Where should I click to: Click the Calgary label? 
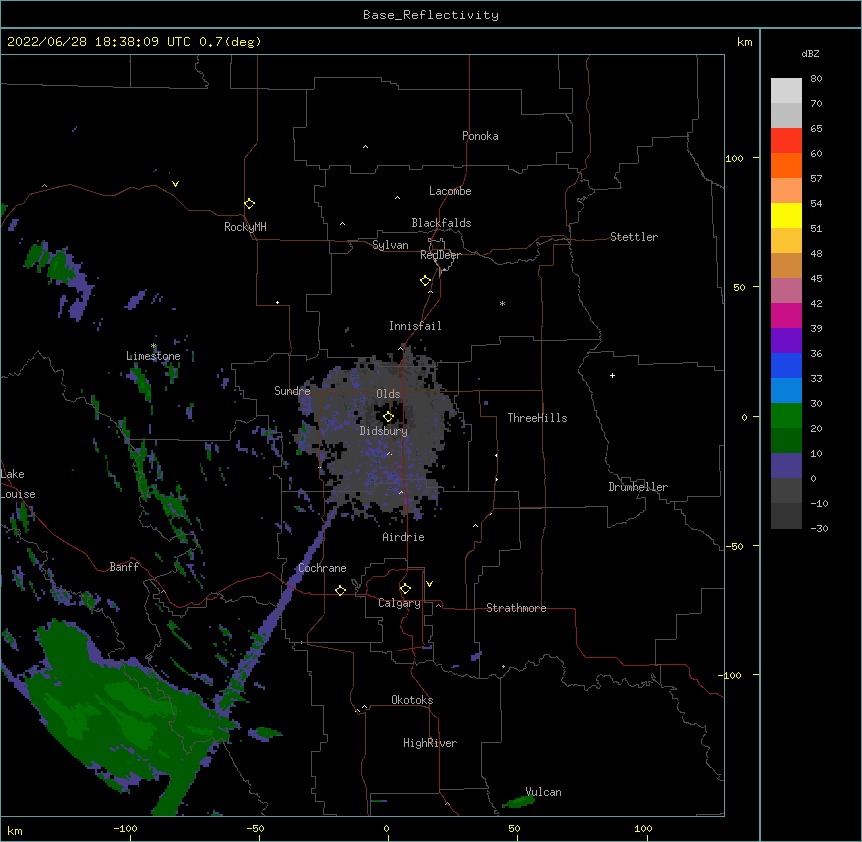pos(399,603)
